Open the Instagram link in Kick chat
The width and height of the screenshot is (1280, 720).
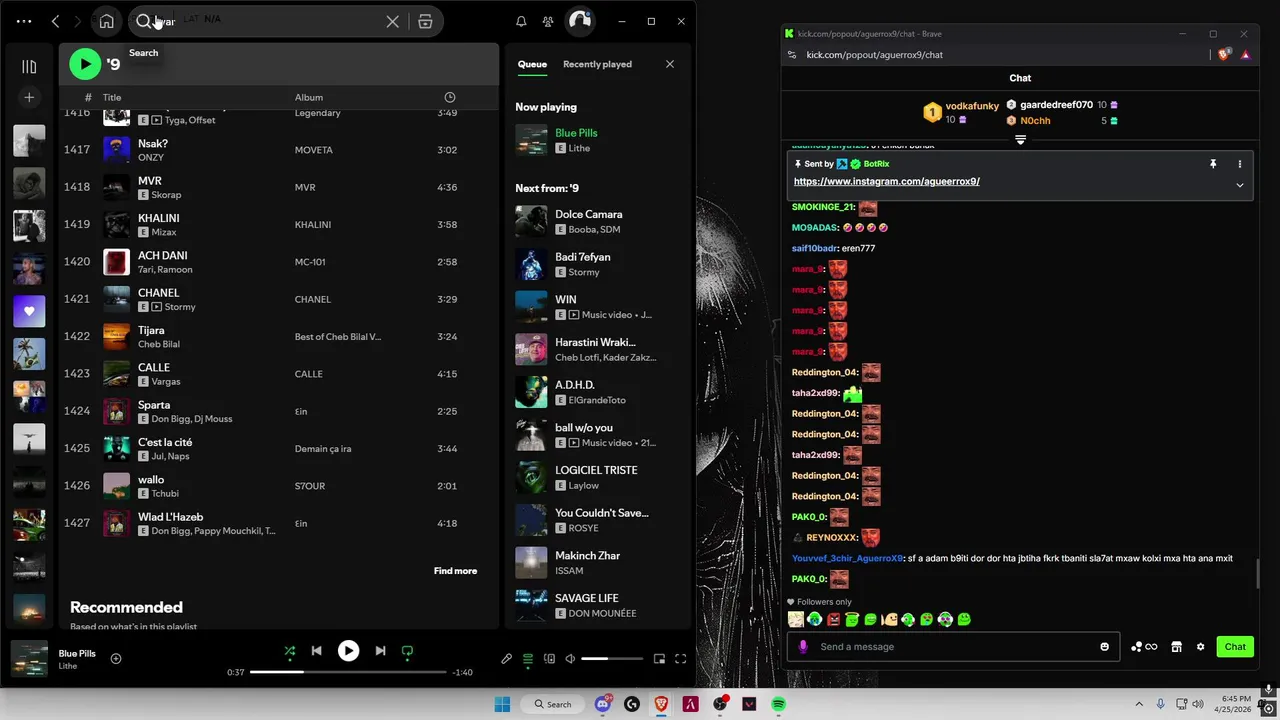(x=886, y=182)
